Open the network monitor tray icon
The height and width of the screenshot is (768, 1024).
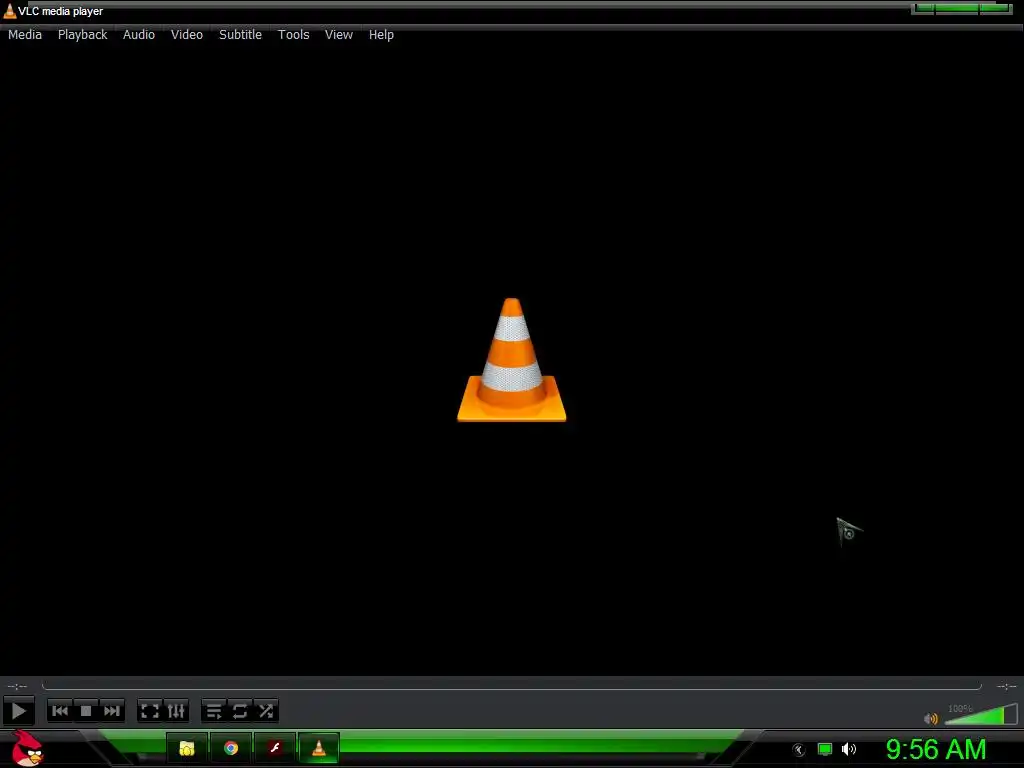pos(825,749)
